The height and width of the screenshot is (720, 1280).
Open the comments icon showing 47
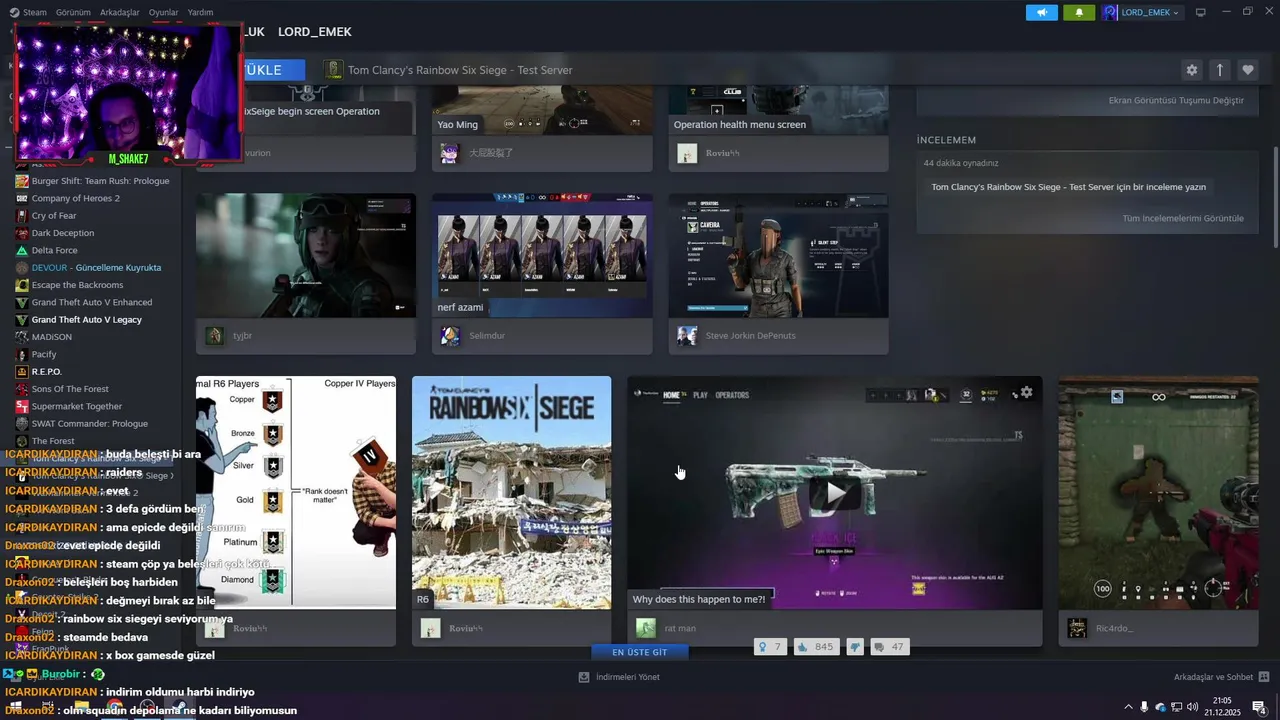point(889,647)
